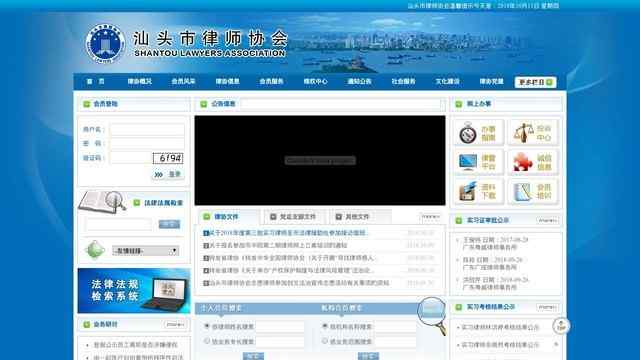Image resolution: width=640 pixels, height=360 pixels.
Task: Select the first radio under personal info search
Action: (207, 326)
